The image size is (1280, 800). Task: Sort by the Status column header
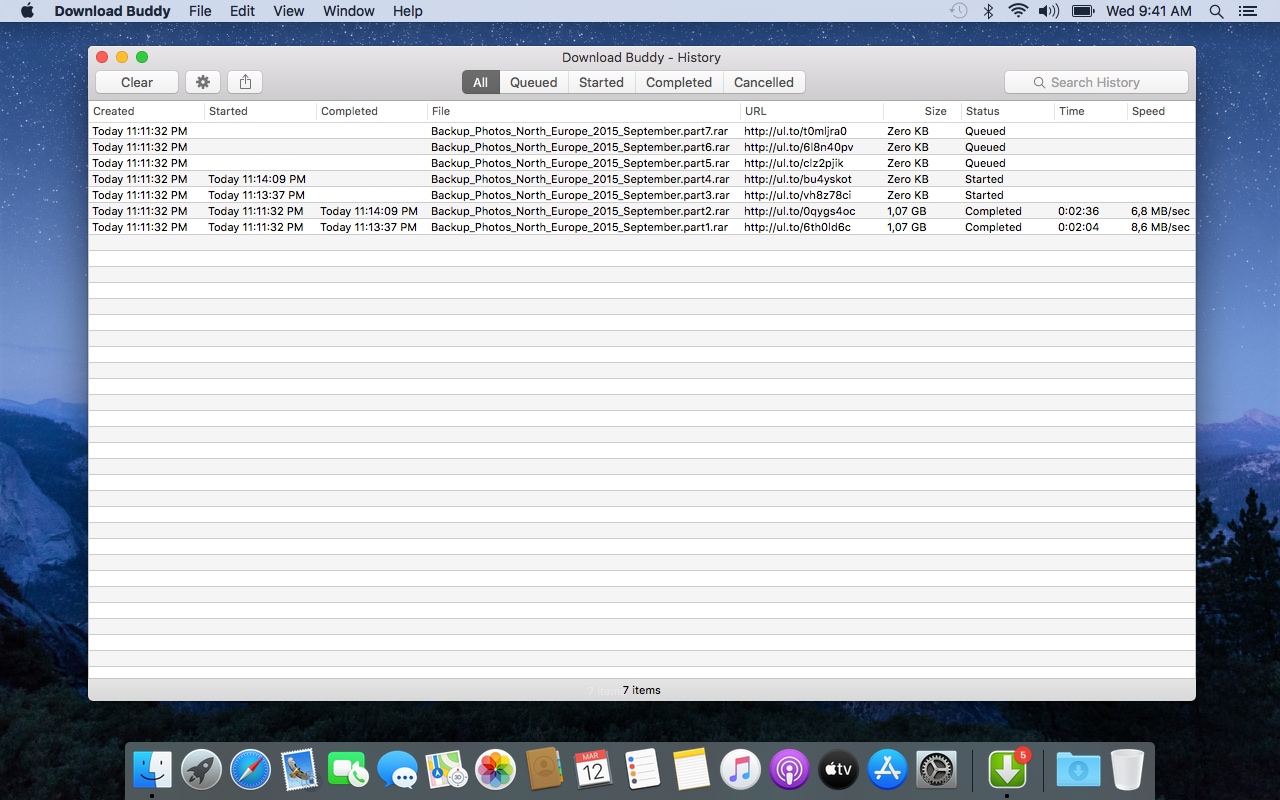pos(1008,111)
